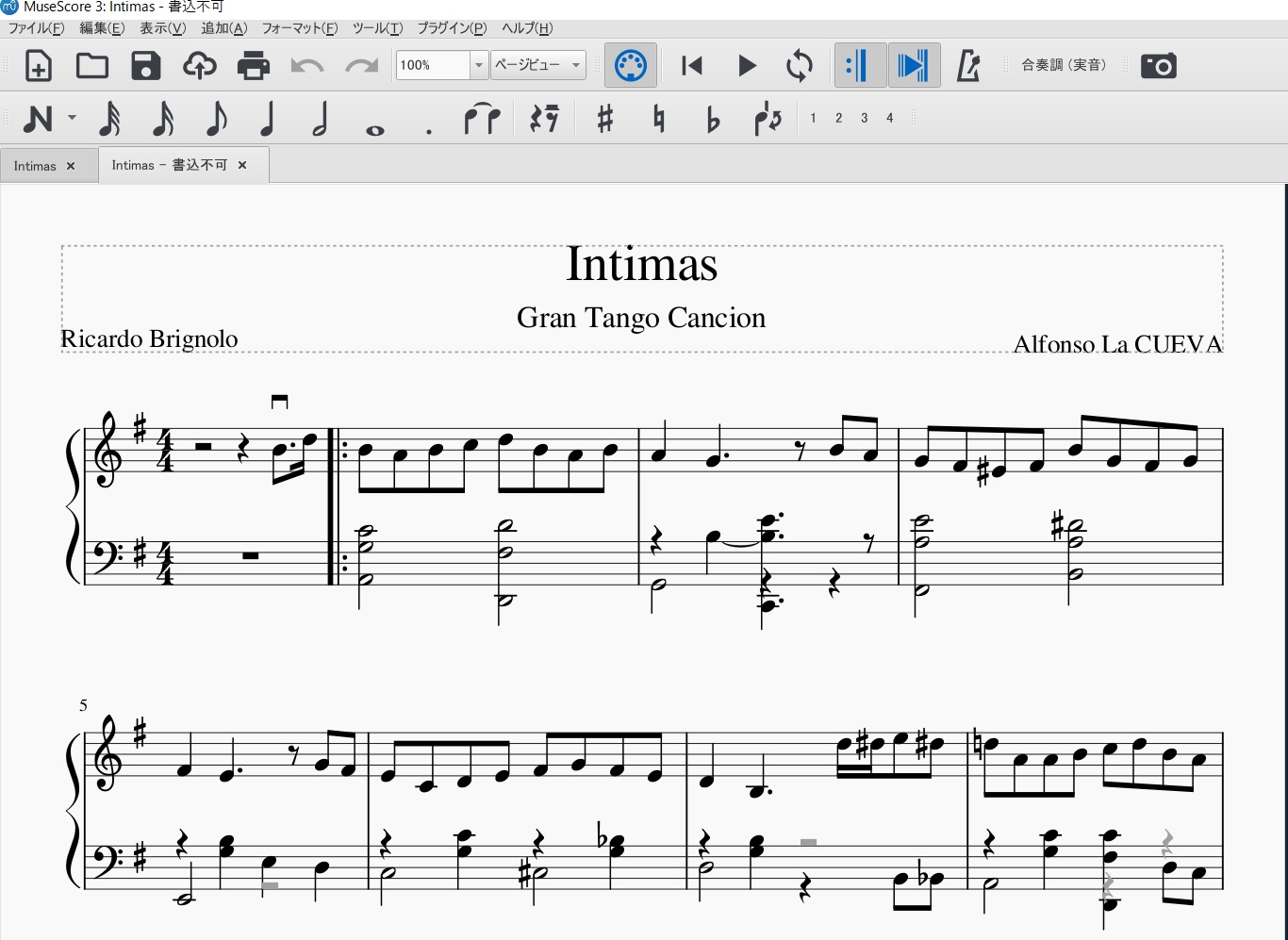Toggle the MIDI input button
The height and width of the screenshot is (940, 1288).
630,66
